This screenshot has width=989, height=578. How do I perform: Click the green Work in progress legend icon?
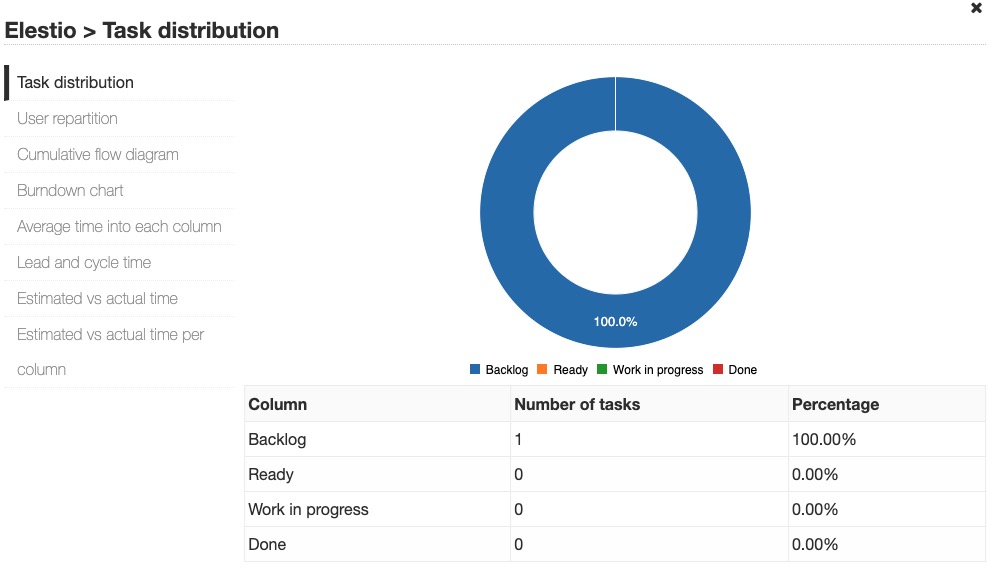600,369
